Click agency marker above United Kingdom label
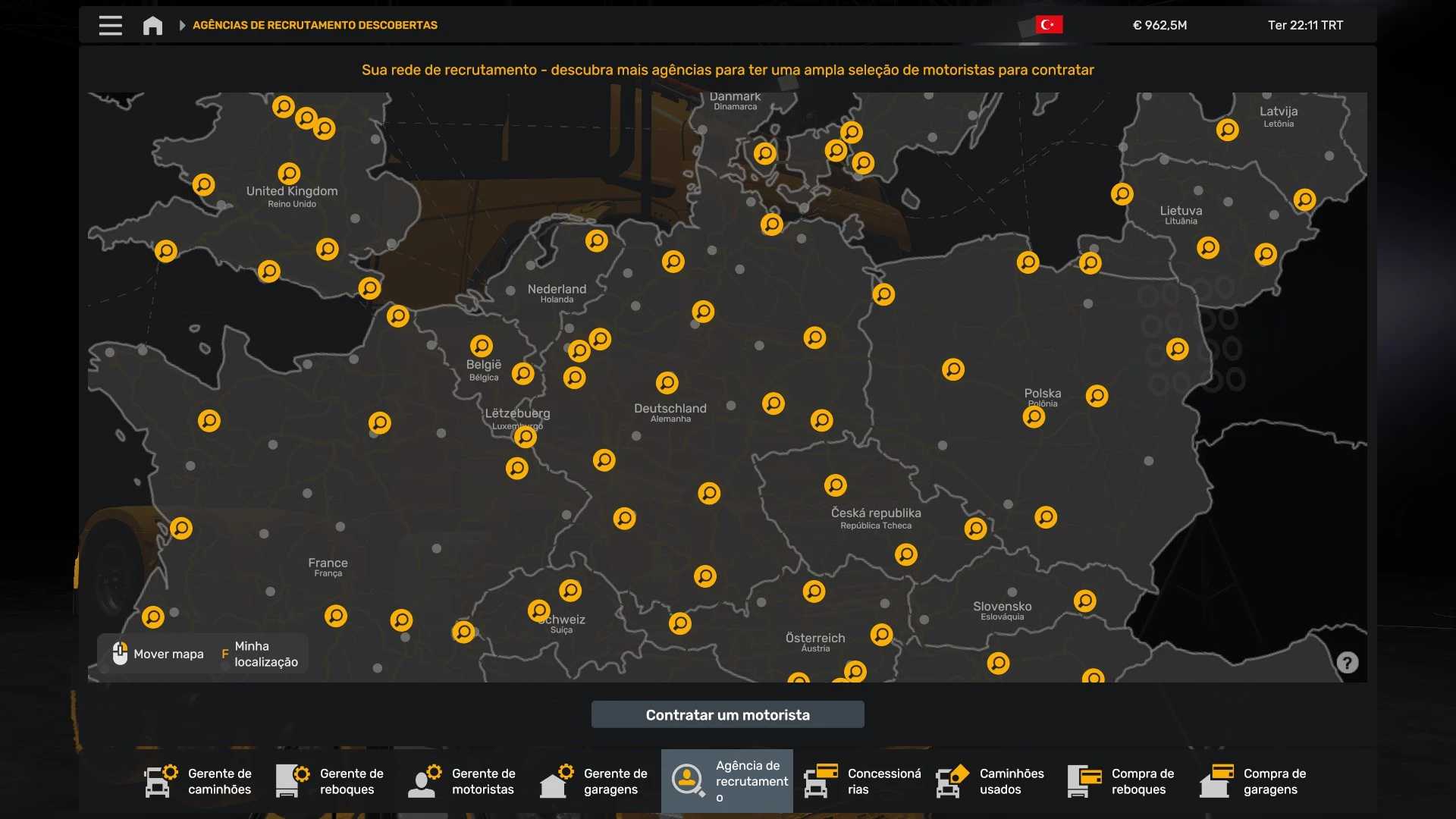Screen dimensions: 1456x819 click(289, 174)
